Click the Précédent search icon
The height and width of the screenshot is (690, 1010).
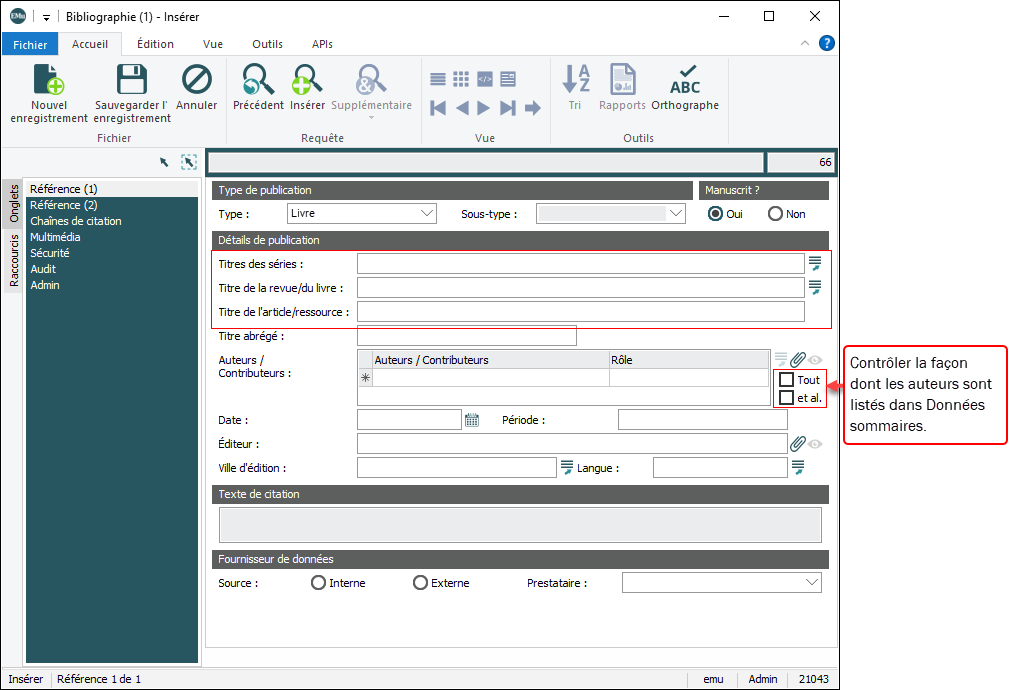(x=258, y=80)
